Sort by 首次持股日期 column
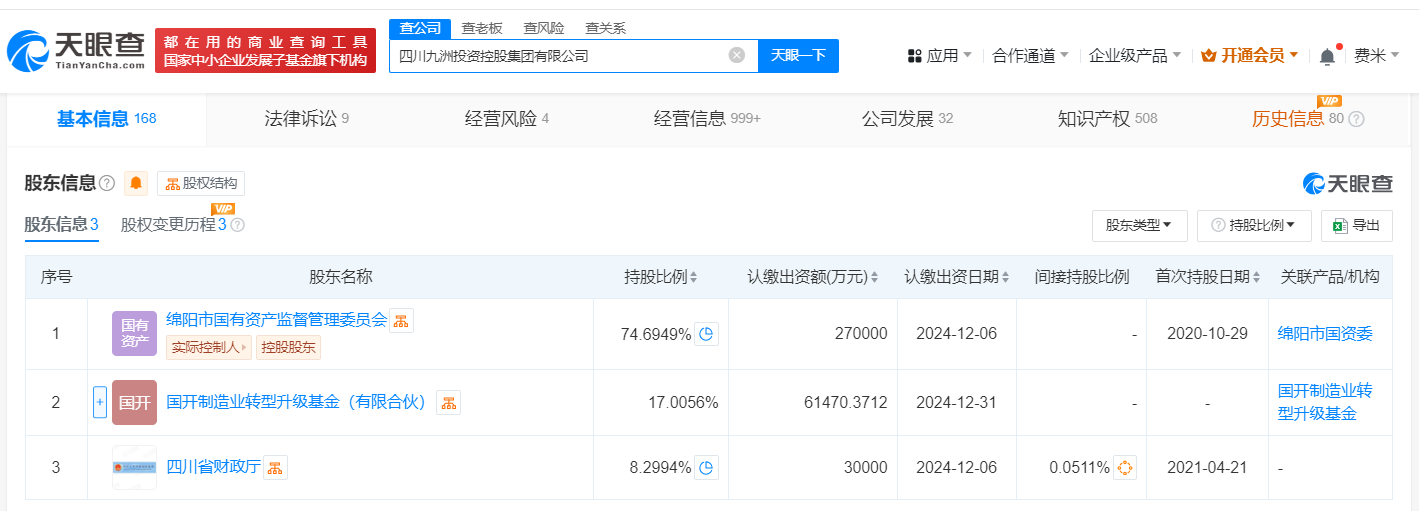1419x511 pixels. (x=1256, y=277)
